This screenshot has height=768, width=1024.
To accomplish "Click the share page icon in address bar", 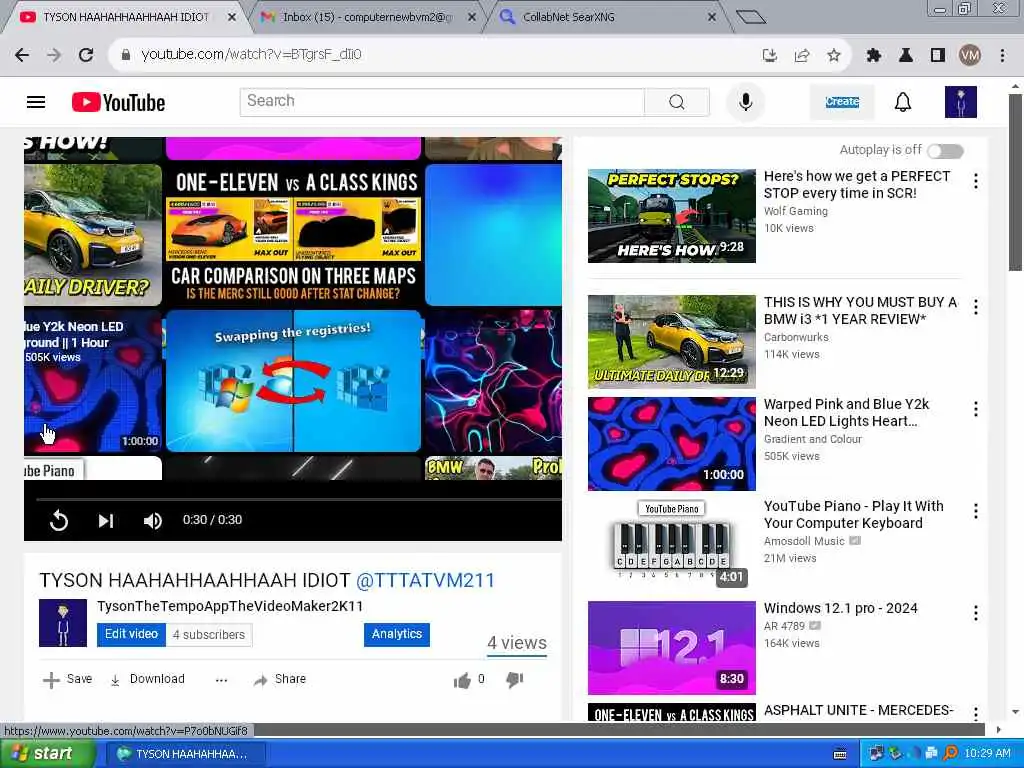I will 802,56.
